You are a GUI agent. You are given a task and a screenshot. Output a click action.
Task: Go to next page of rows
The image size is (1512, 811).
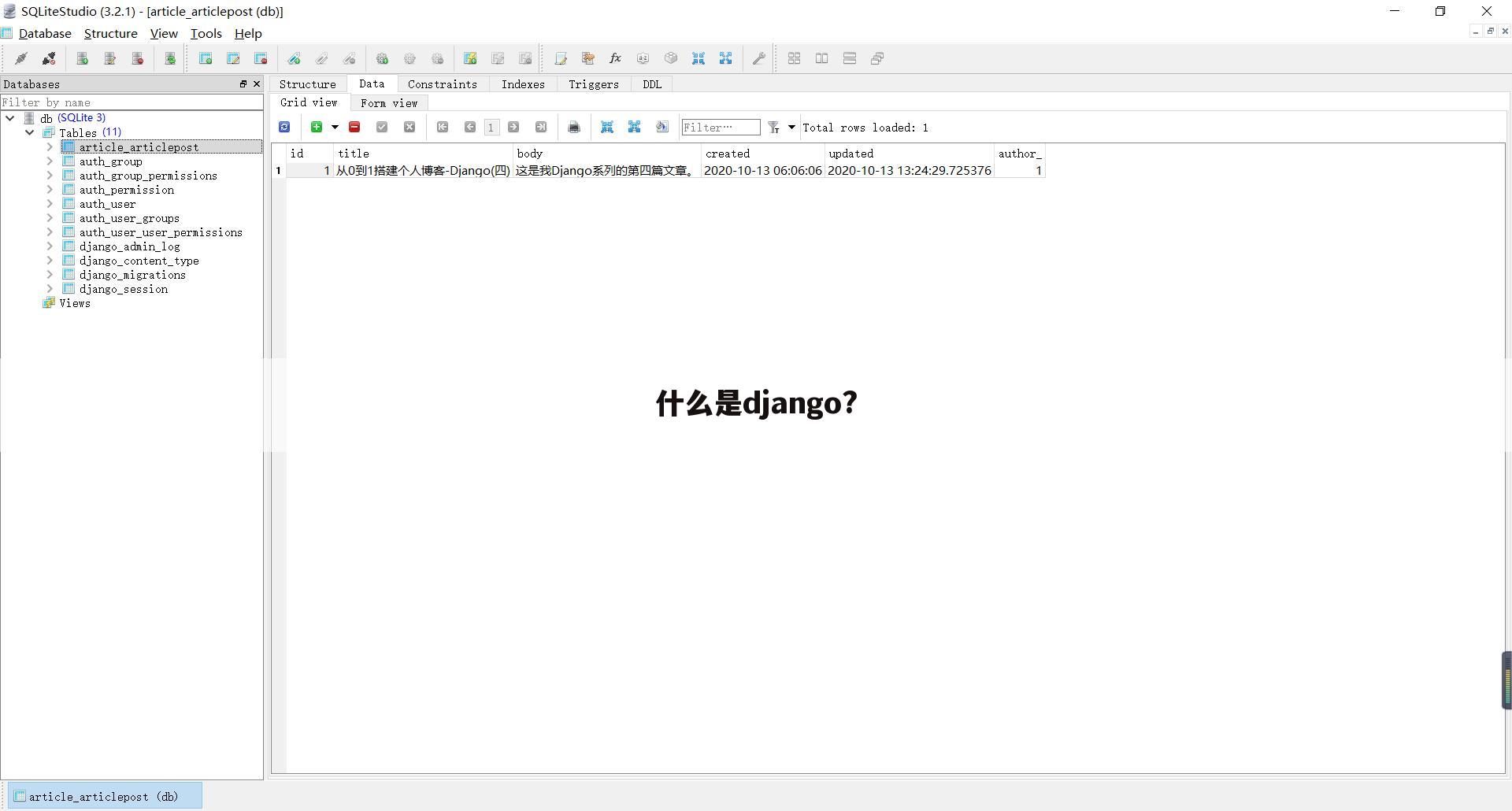click(x=513, y=127)
